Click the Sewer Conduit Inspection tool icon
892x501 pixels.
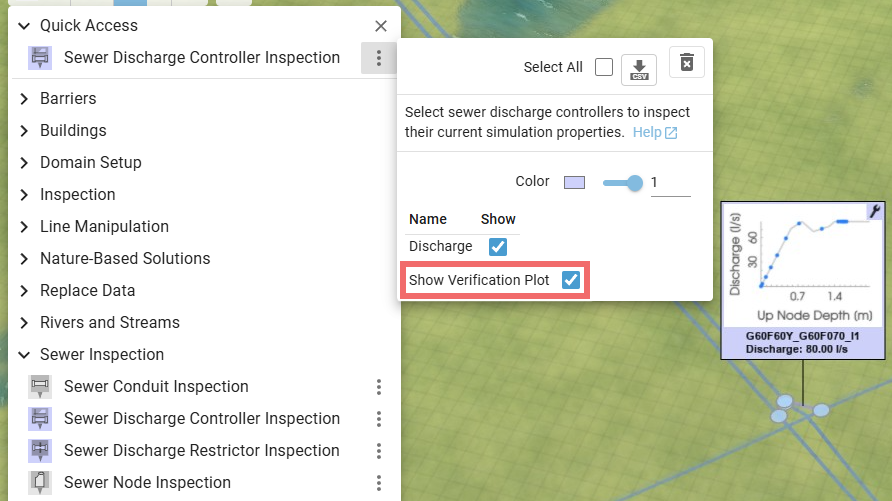[40, 387]
